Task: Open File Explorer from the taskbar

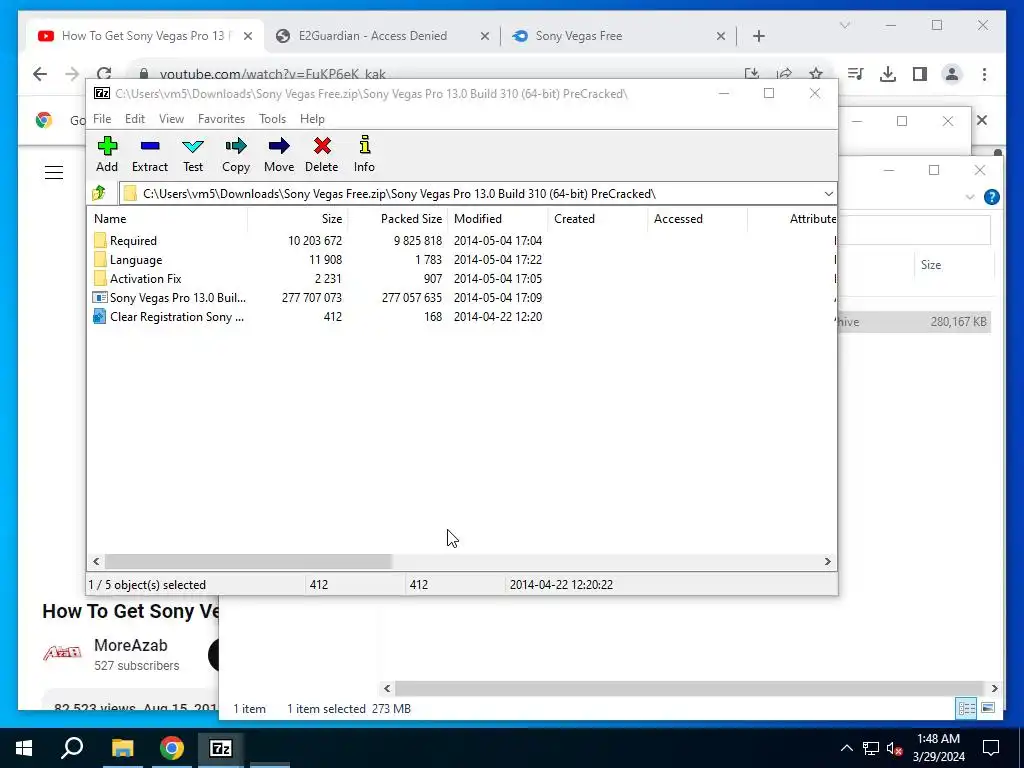Action: (x=122, y=748)
